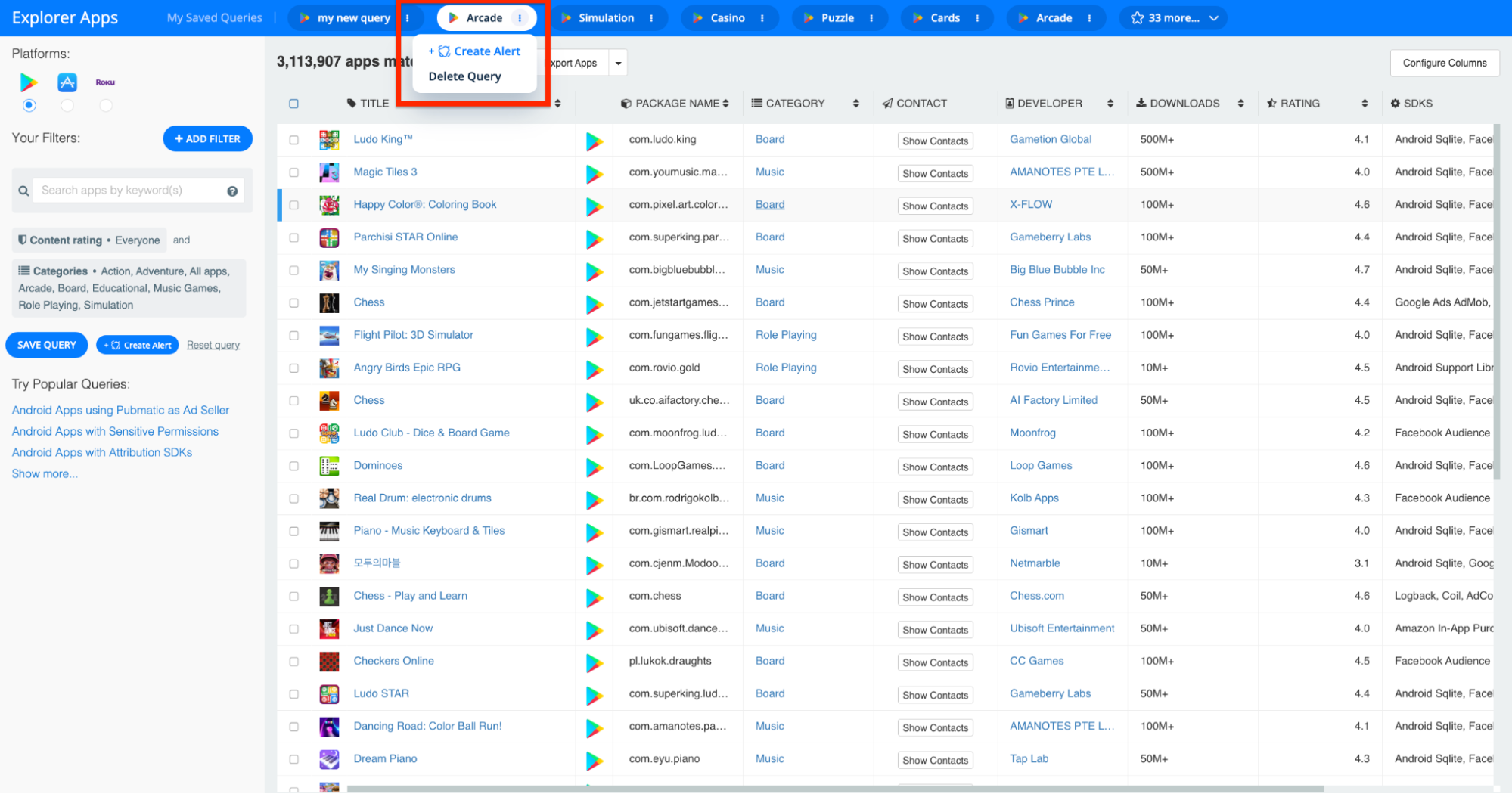Image resolution: width=1512 pixels, height=794 pixels.
Task: Sort the table by the Title column arrows
Action: [557, 104]
